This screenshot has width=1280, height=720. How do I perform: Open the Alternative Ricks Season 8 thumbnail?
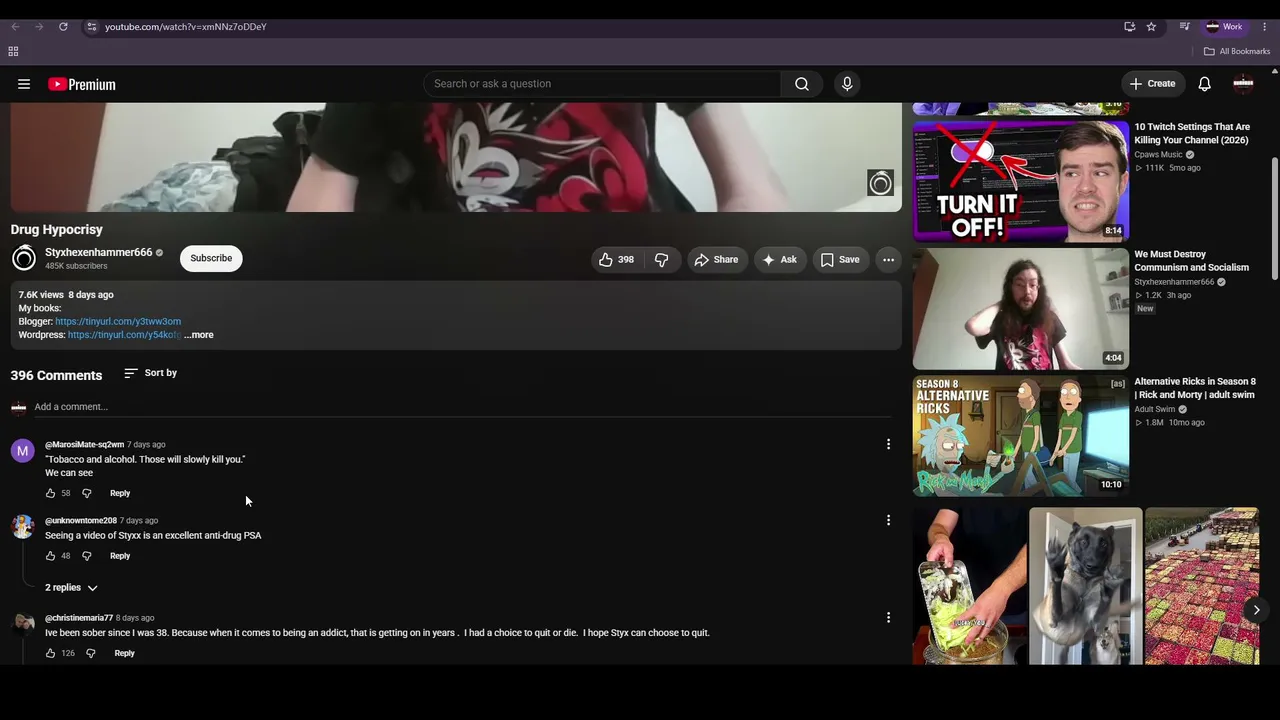(x=1021, y=436)
